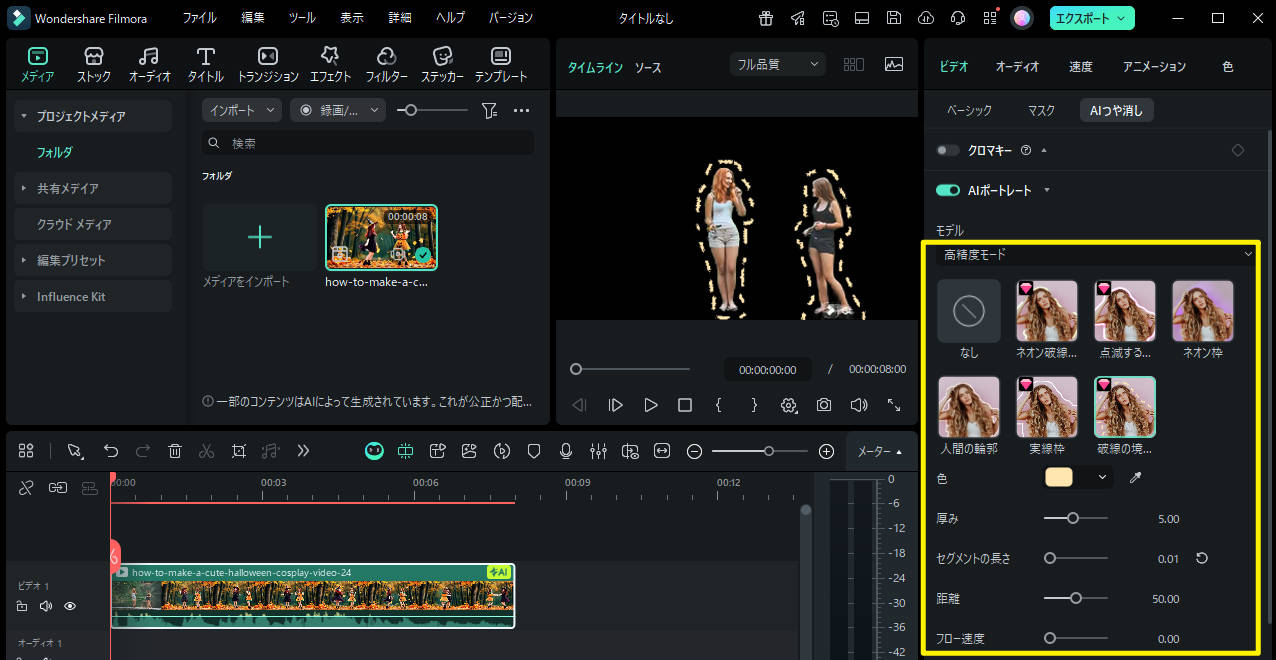The width and height of the screenshot is (1276, 660).
Task: Open the Transitions (トランジション) panel
Action: (x=268, y=64)
